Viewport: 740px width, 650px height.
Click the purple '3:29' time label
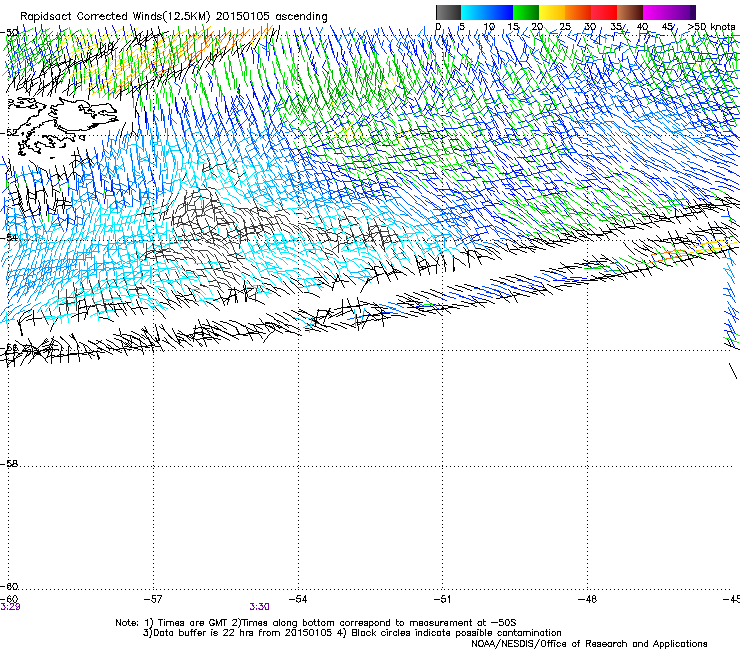10,607
